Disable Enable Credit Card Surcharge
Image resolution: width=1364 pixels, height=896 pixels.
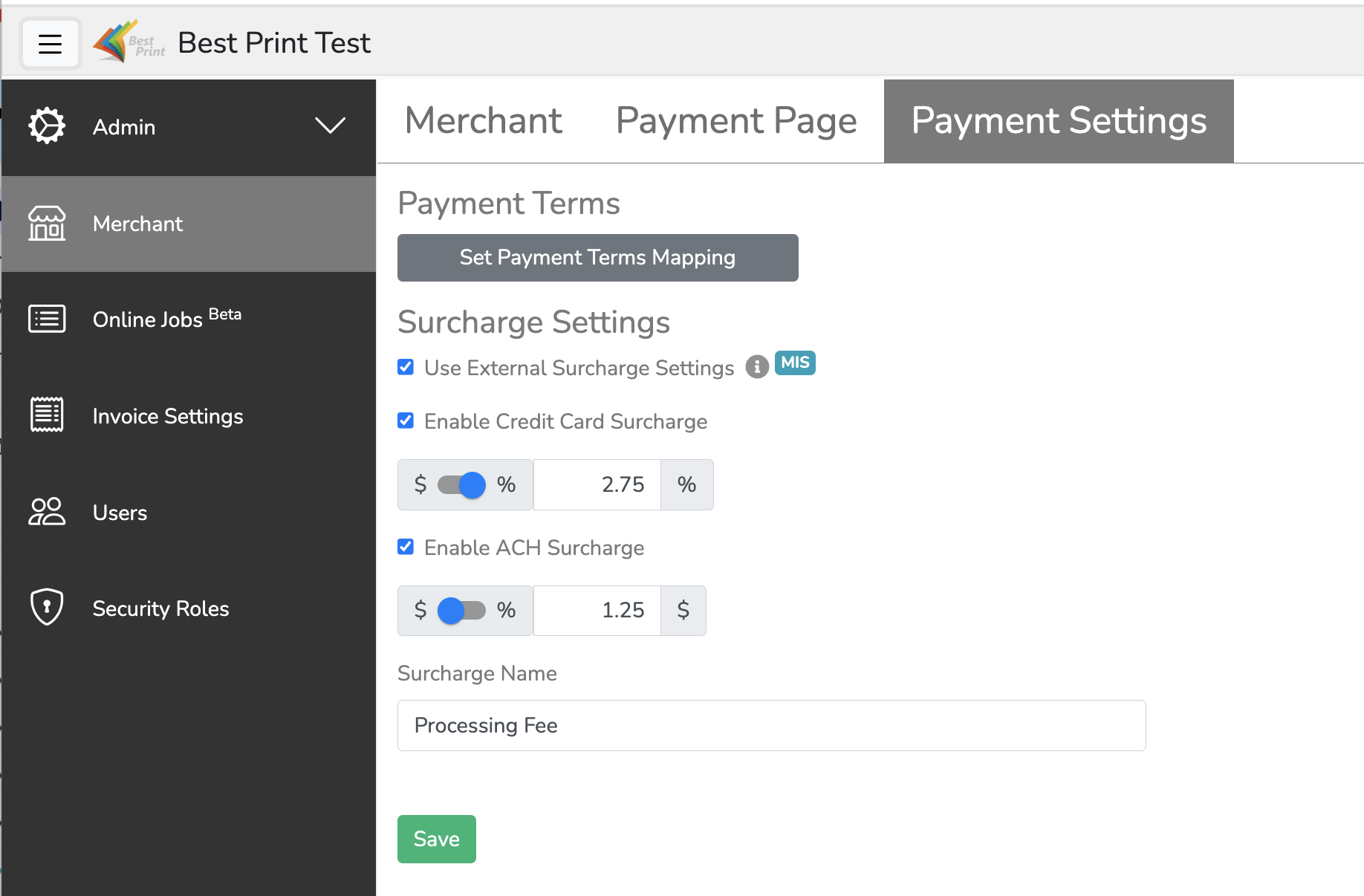click(x=405, y=421)
